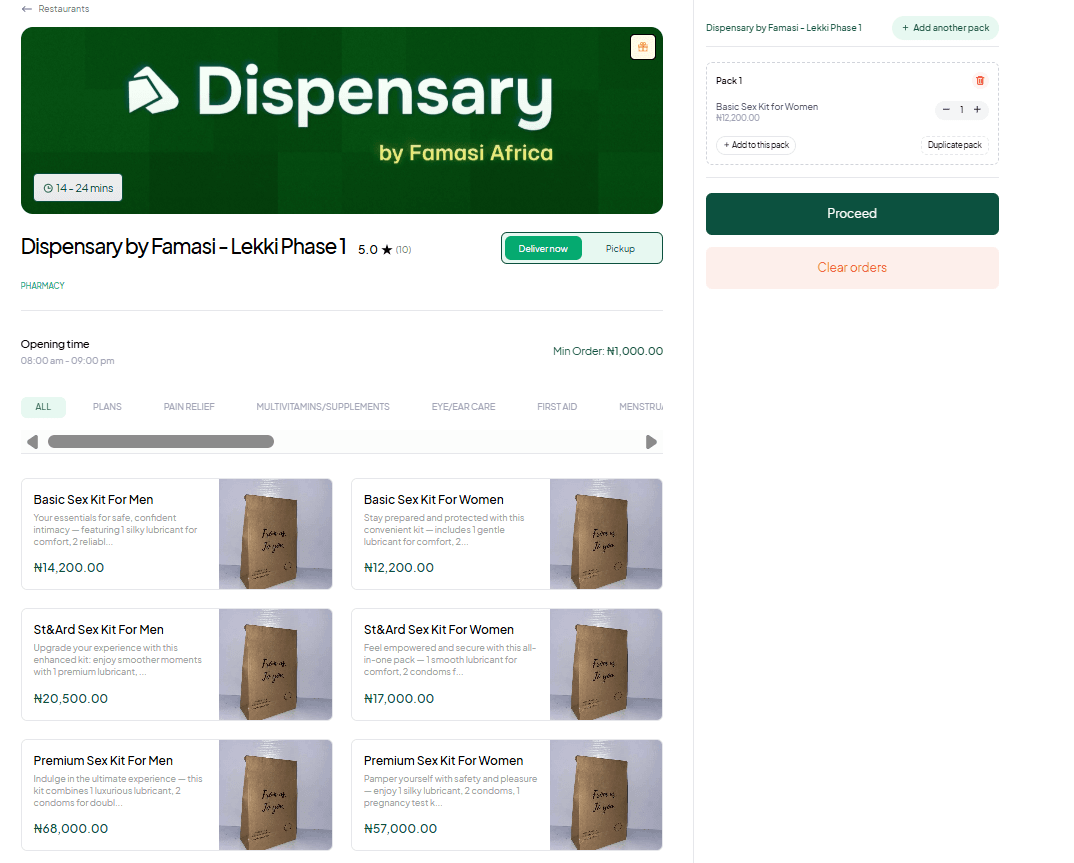Click the 14 - 24 mins delivery badge
This screenshot has height=863, width=1074.
click(78, 188)
